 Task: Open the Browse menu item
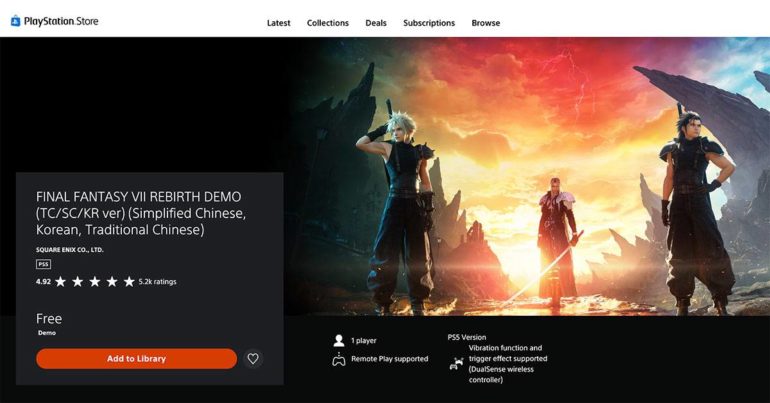(x=486, y=23)
